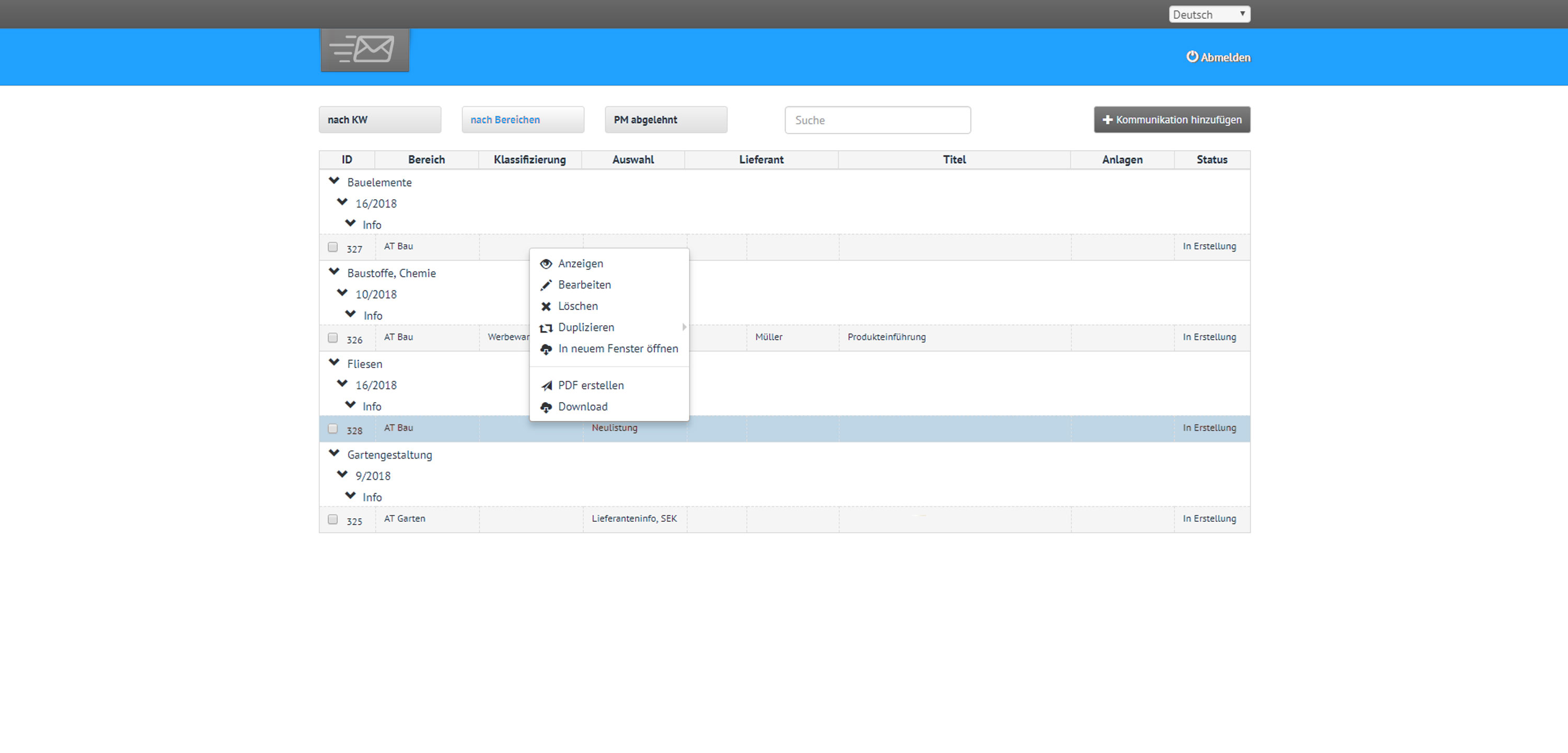Collapse the Gartengestaltung group chevron
The width and height of the screenshot is (1568, 753).
[x=333, y=453]
